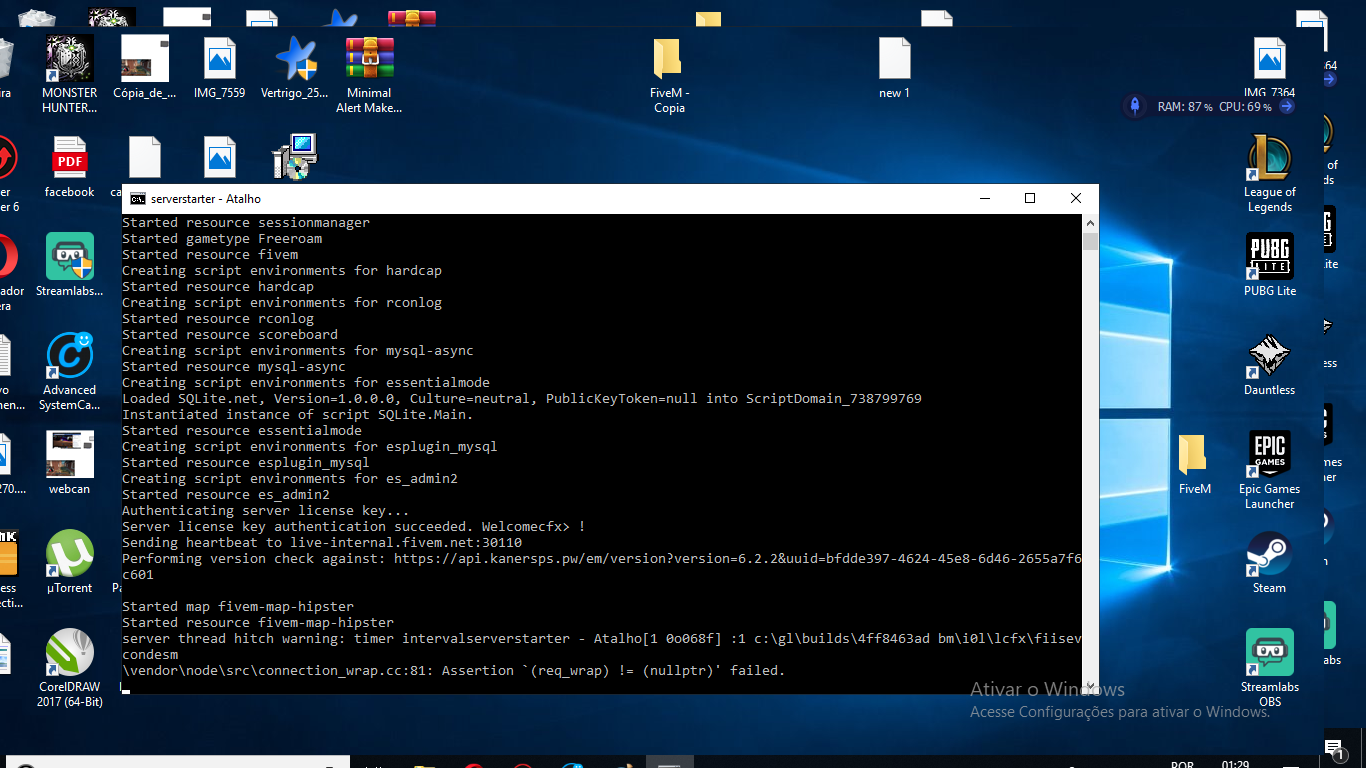Open Streamlabs OBS desktop icon
The width and height of the screenshot is (1366, 768).
pos(1269,653)
